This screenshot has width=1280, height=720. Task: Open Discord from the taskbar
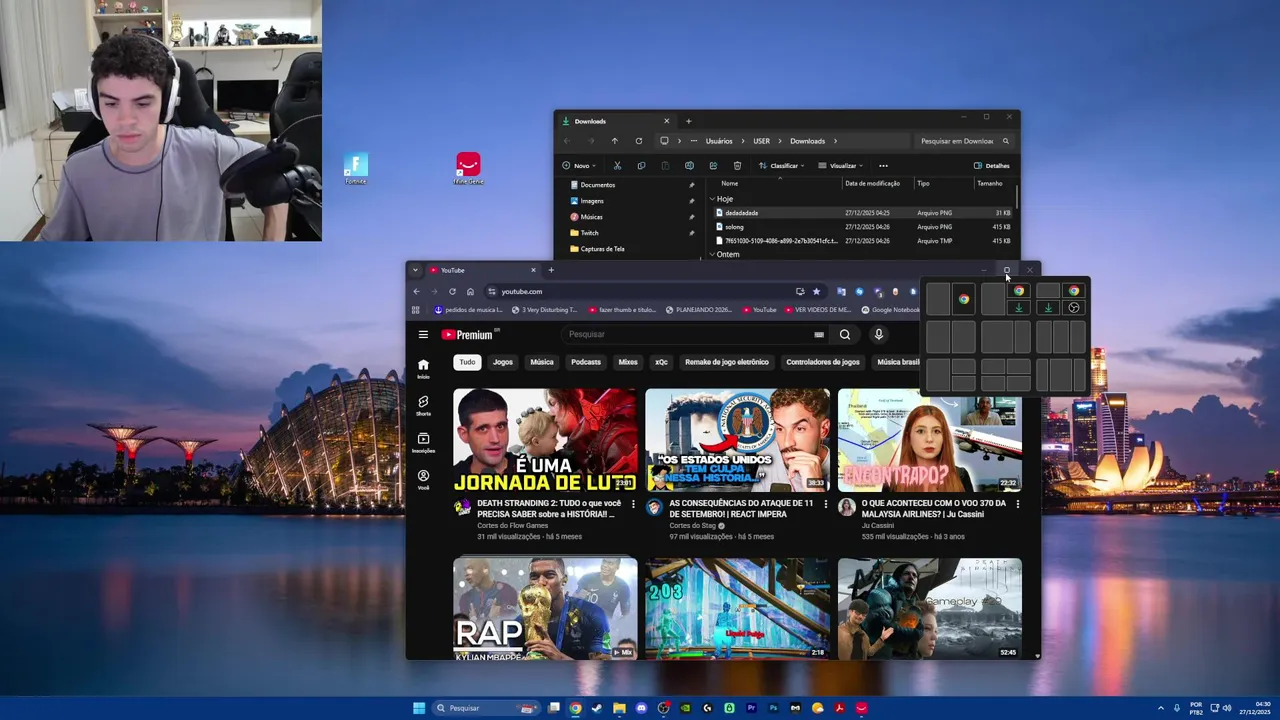[641, 708]
